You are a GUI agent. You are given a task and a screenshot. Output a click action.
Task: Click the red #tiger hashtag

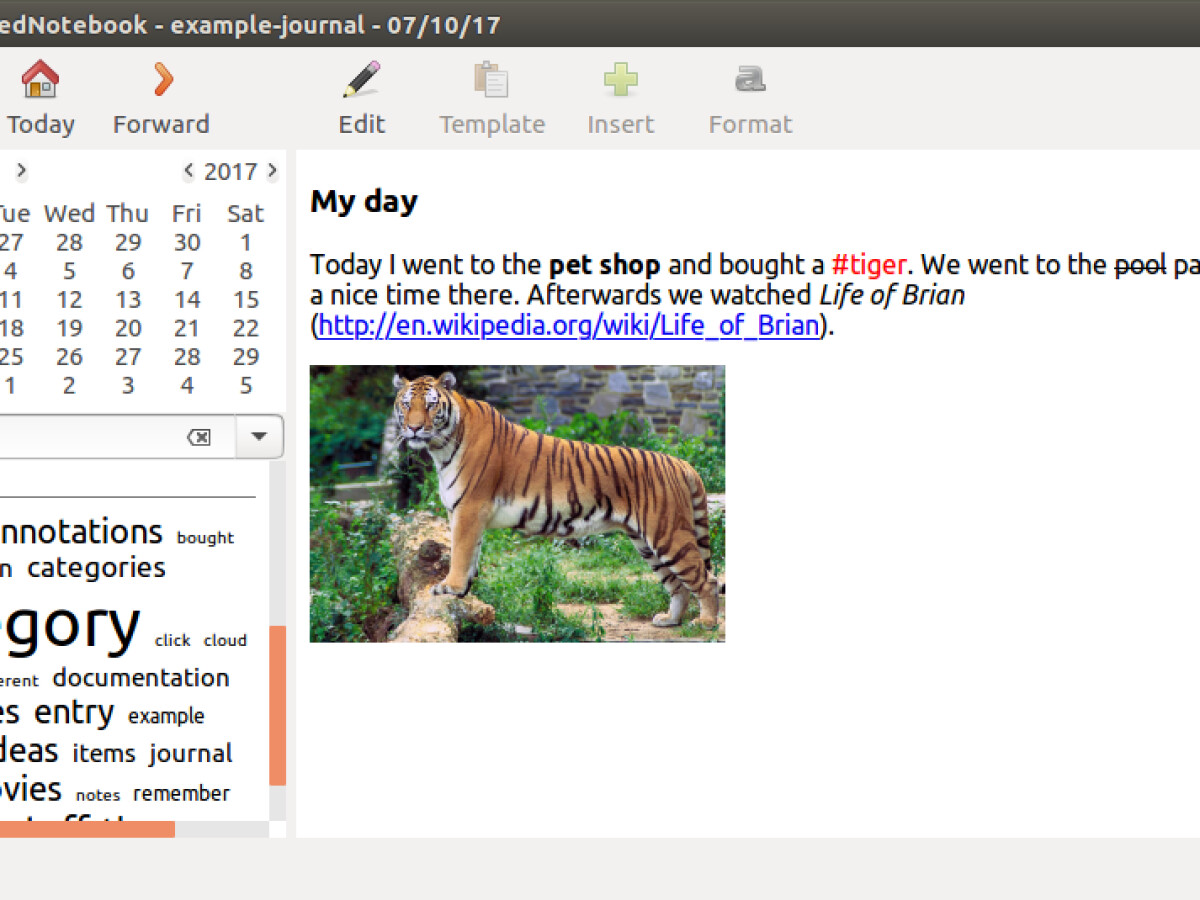point(868,265)
